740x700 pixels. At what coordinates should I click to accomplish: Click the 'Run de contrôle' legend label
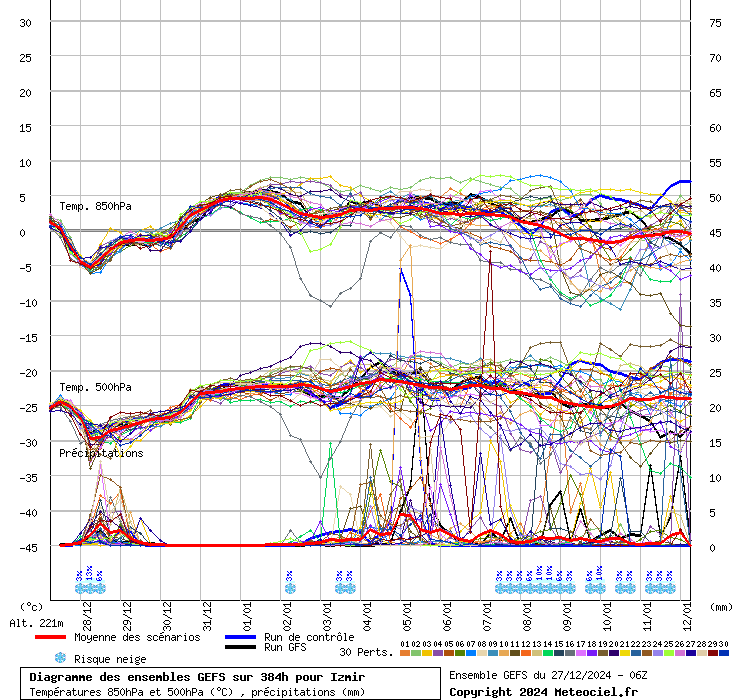309,637
